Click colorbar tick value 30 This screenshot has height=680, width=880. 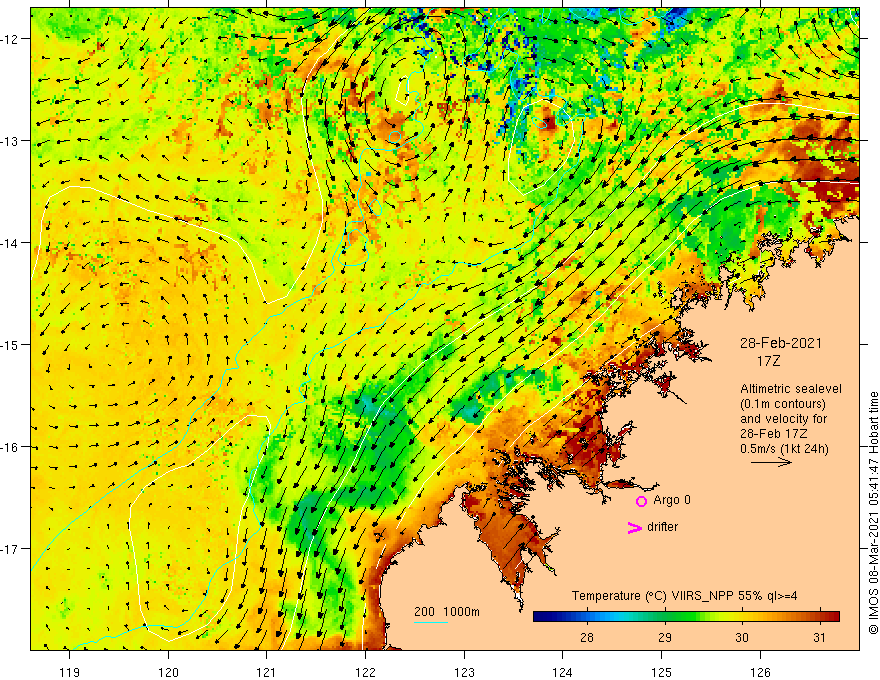[742, 637]
